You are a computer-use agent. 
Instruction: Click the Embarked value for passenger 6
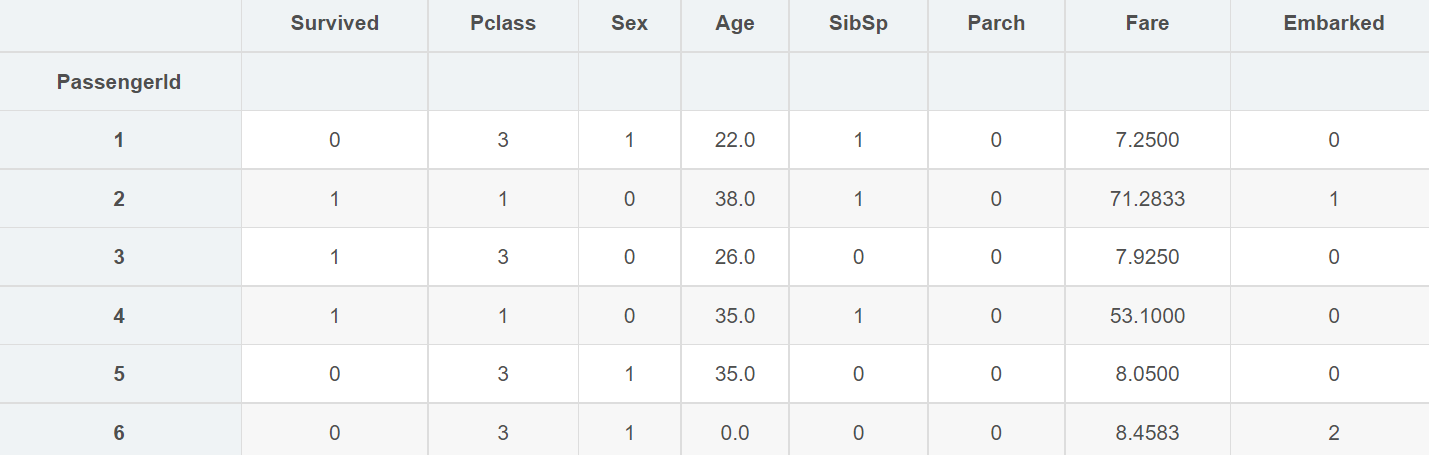coord(1334,433)
